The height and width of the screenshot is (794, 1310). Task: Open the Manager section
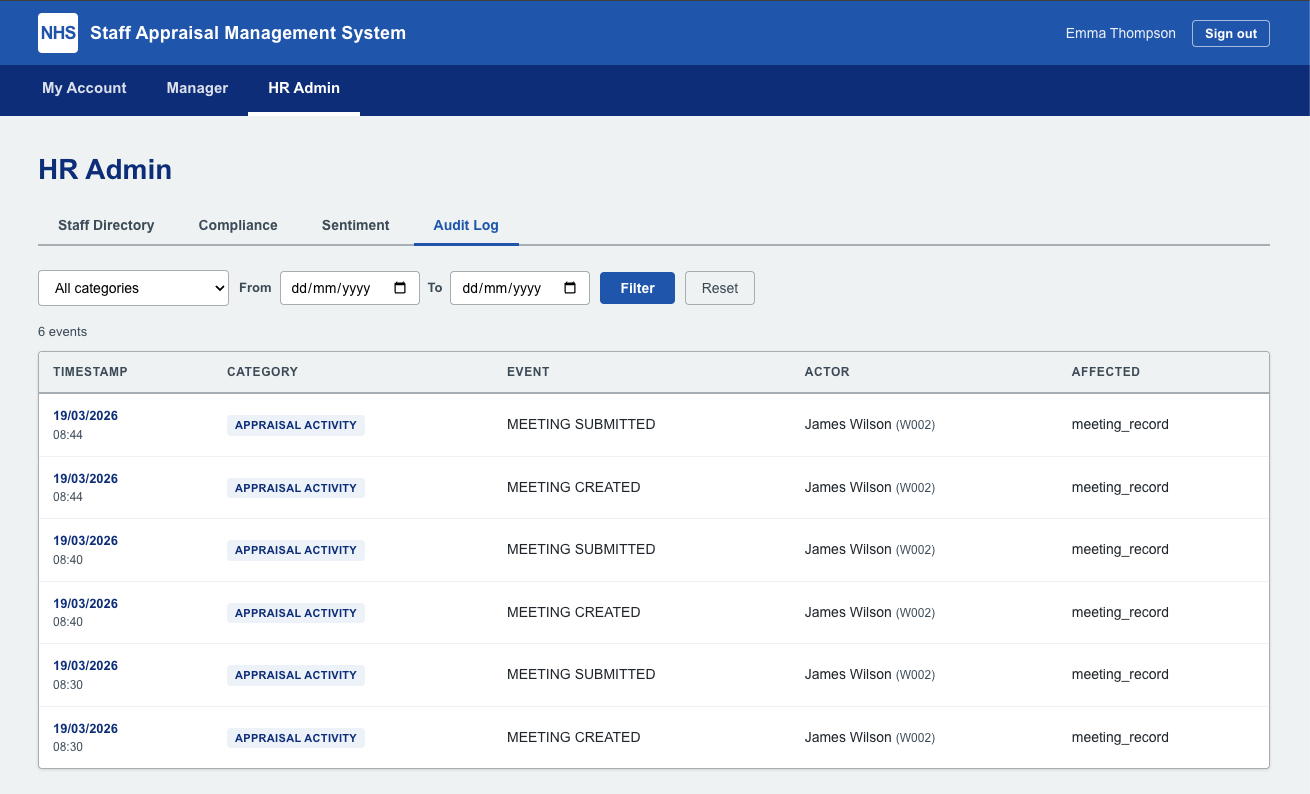pos(197,88)
